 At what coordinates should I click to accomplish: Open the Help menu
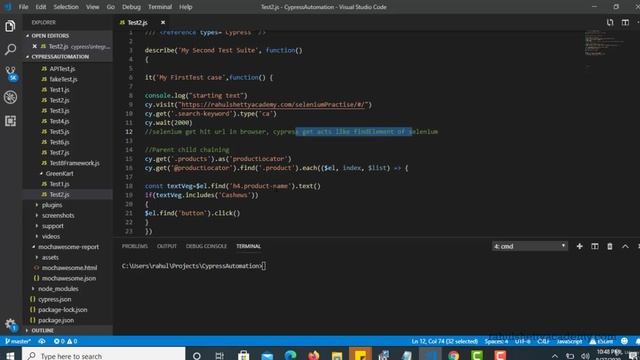[x=185, y=7]
